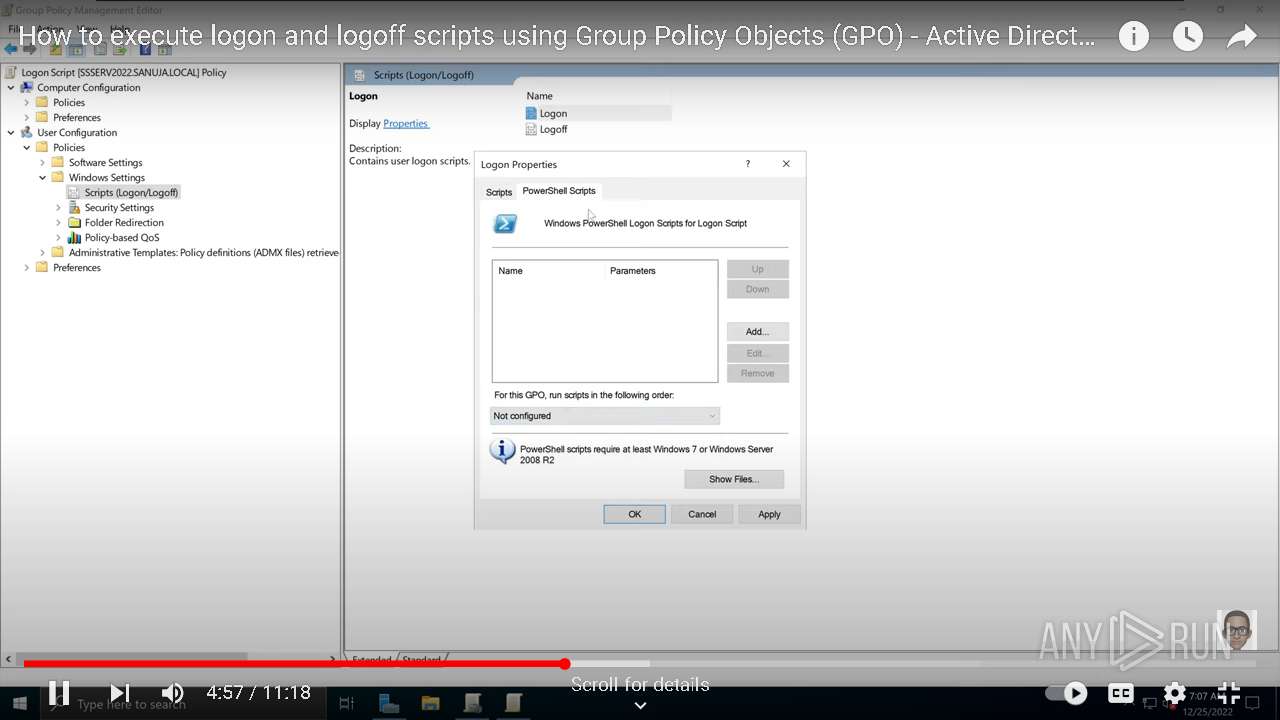
Task: Click the Computer Configuration icon
Action: (27, 87)
